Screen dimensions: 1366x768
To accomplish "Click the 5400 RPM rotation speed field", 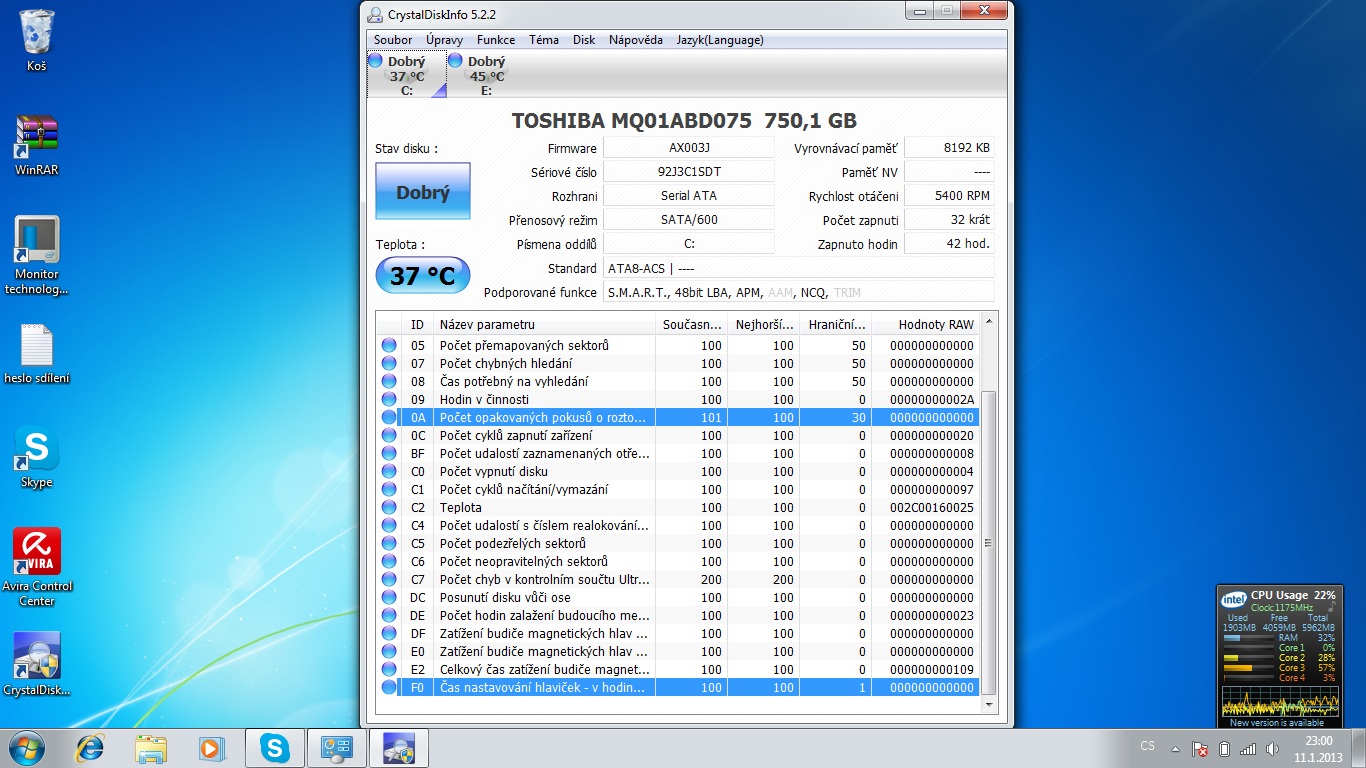I will [x=949, y=196].
